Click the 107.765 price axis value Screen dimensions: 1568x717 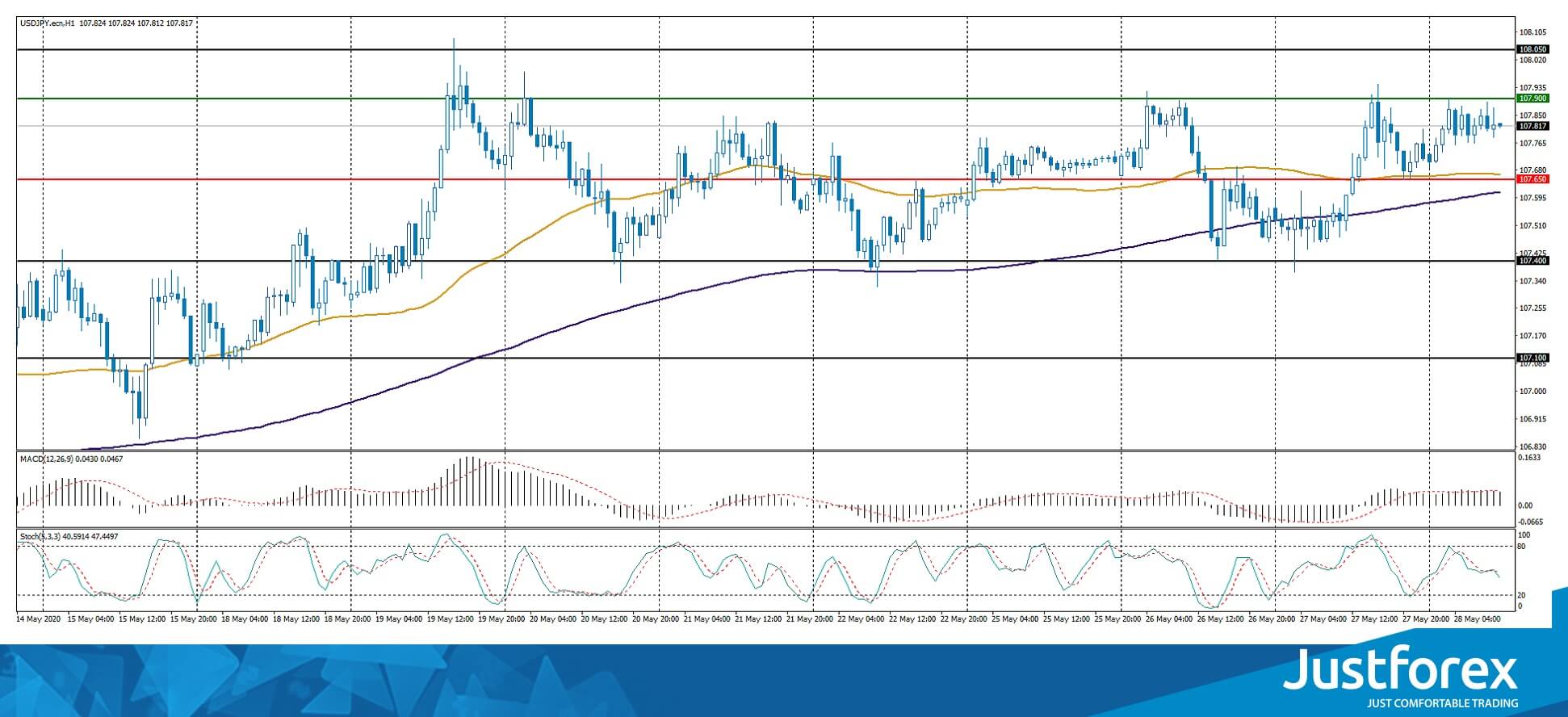[x=1532, y=143]
